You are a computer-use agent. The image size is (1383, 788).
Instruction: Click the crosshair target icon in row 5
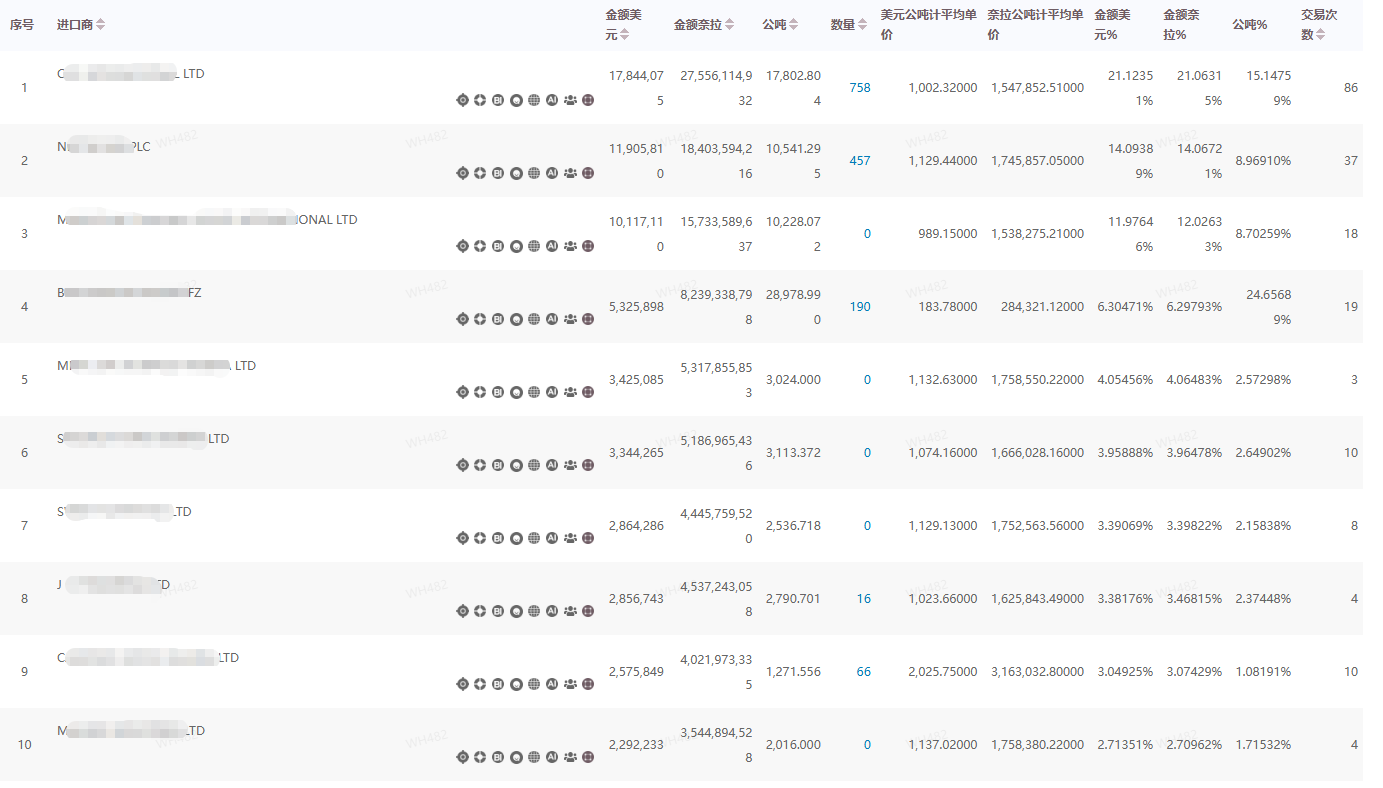(x=462, y=392)
